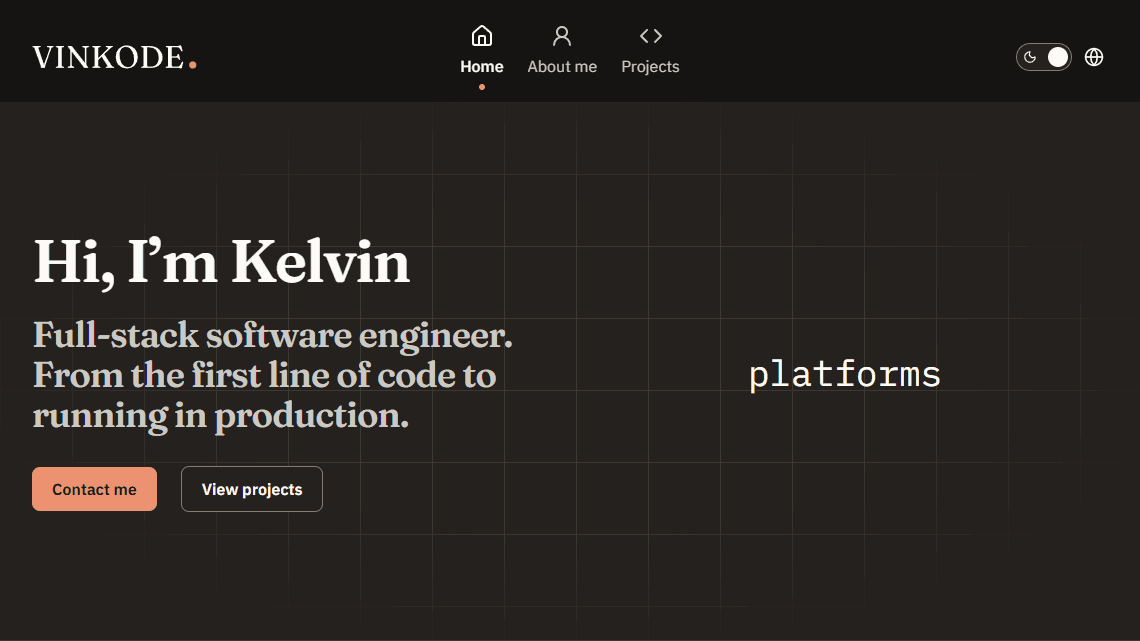Open the Projects navigation tab
This screenshot has width=1140, height=641.
650,51
